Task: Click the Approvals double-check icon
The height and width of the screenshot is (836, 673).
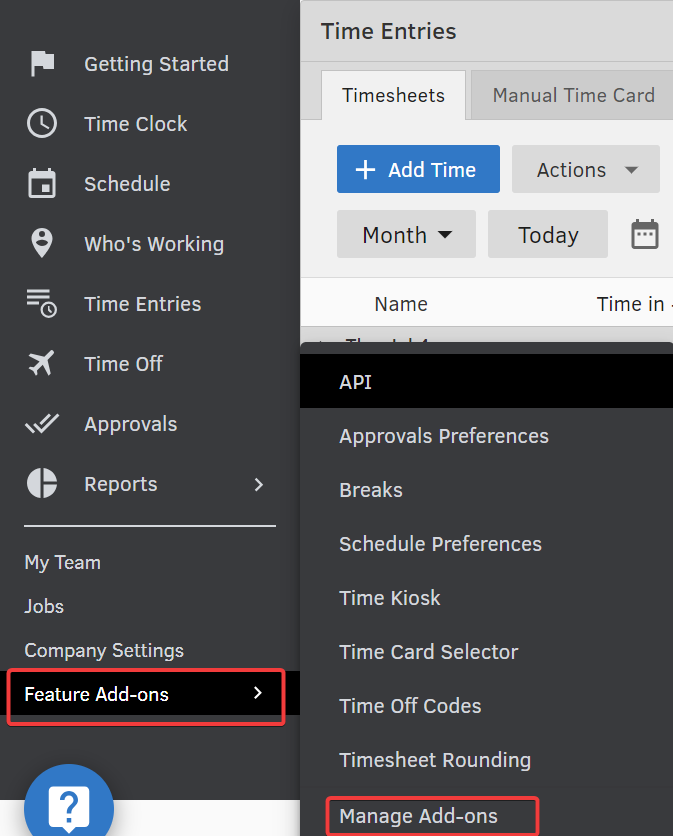Action: coord(42,424)
